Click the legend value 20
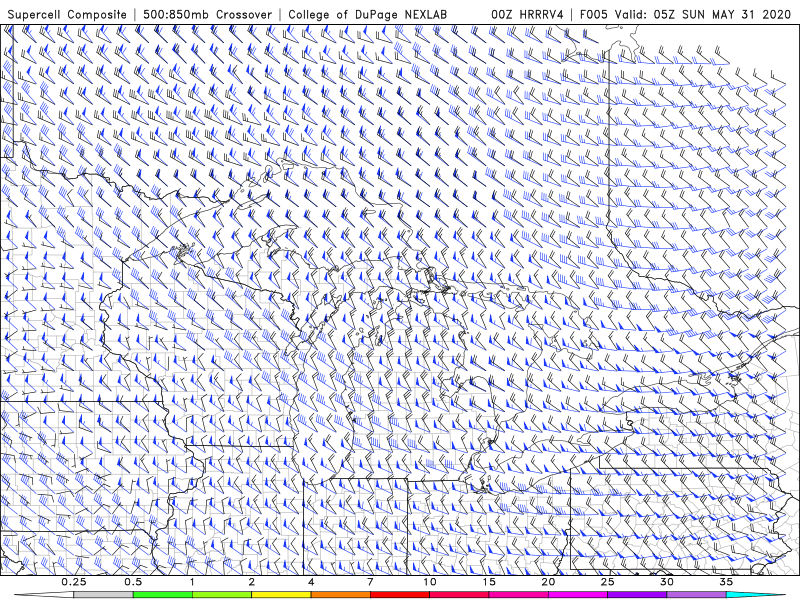This screenshot has width=800, height=600. pos(548,582)
